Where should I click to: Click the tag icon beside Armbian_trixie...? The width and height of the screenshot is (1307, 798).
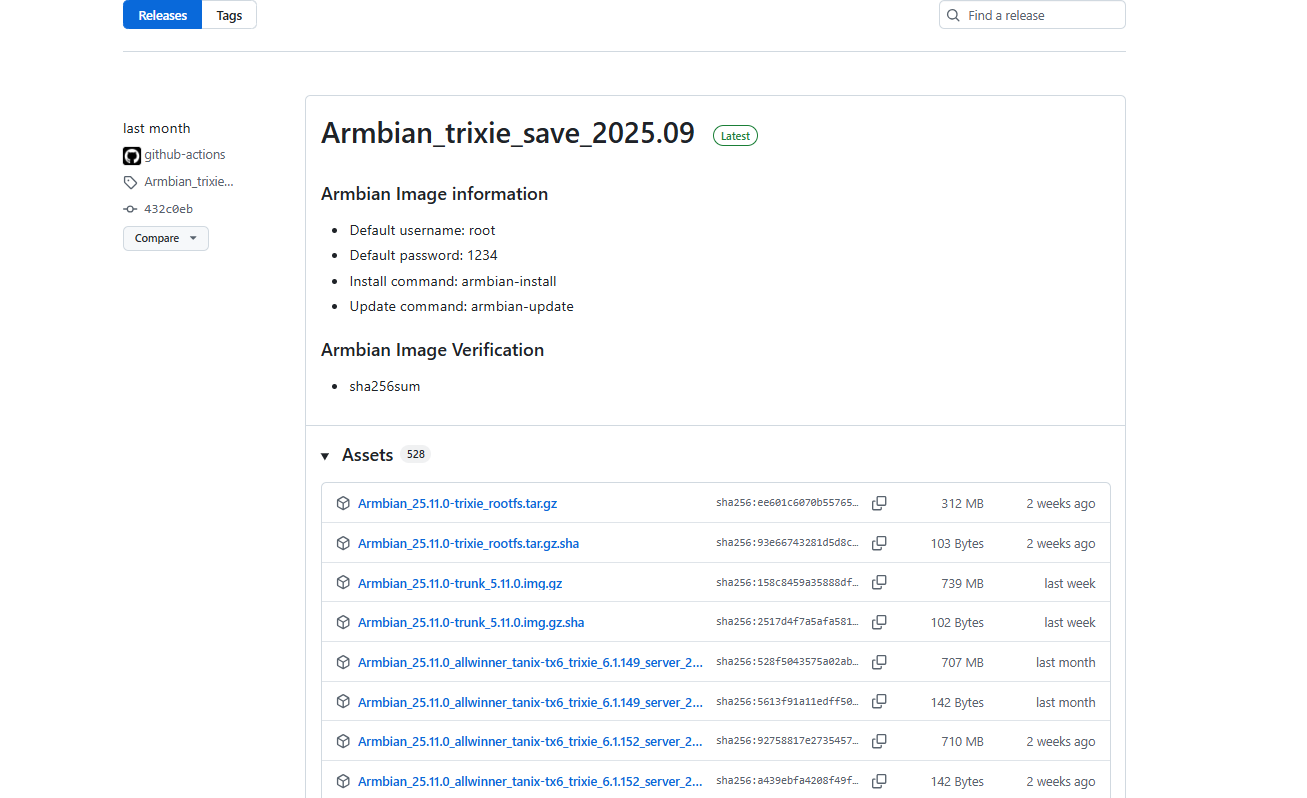[x=130, y=182]
